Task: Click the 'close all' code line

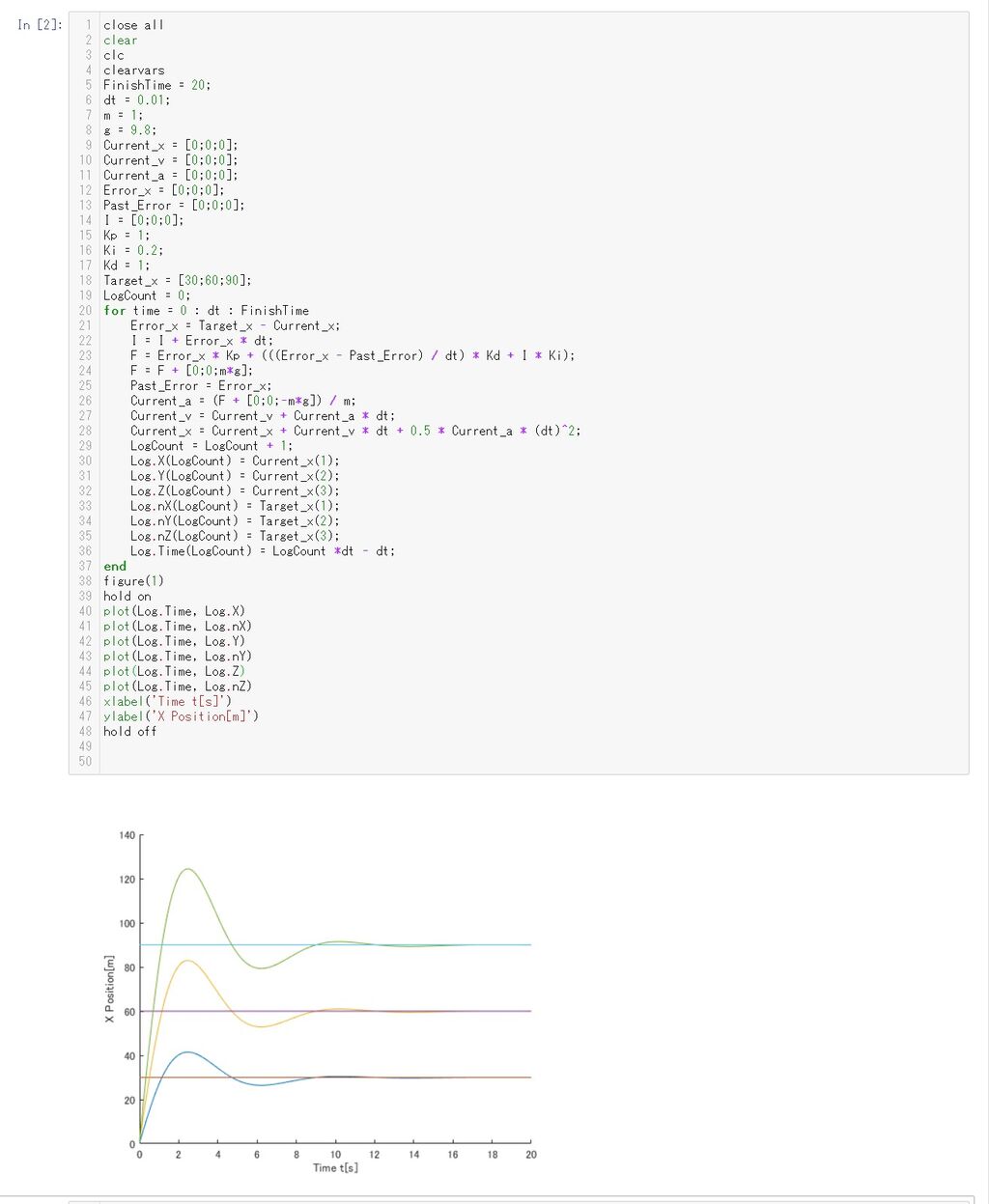Action: [133, 25]
